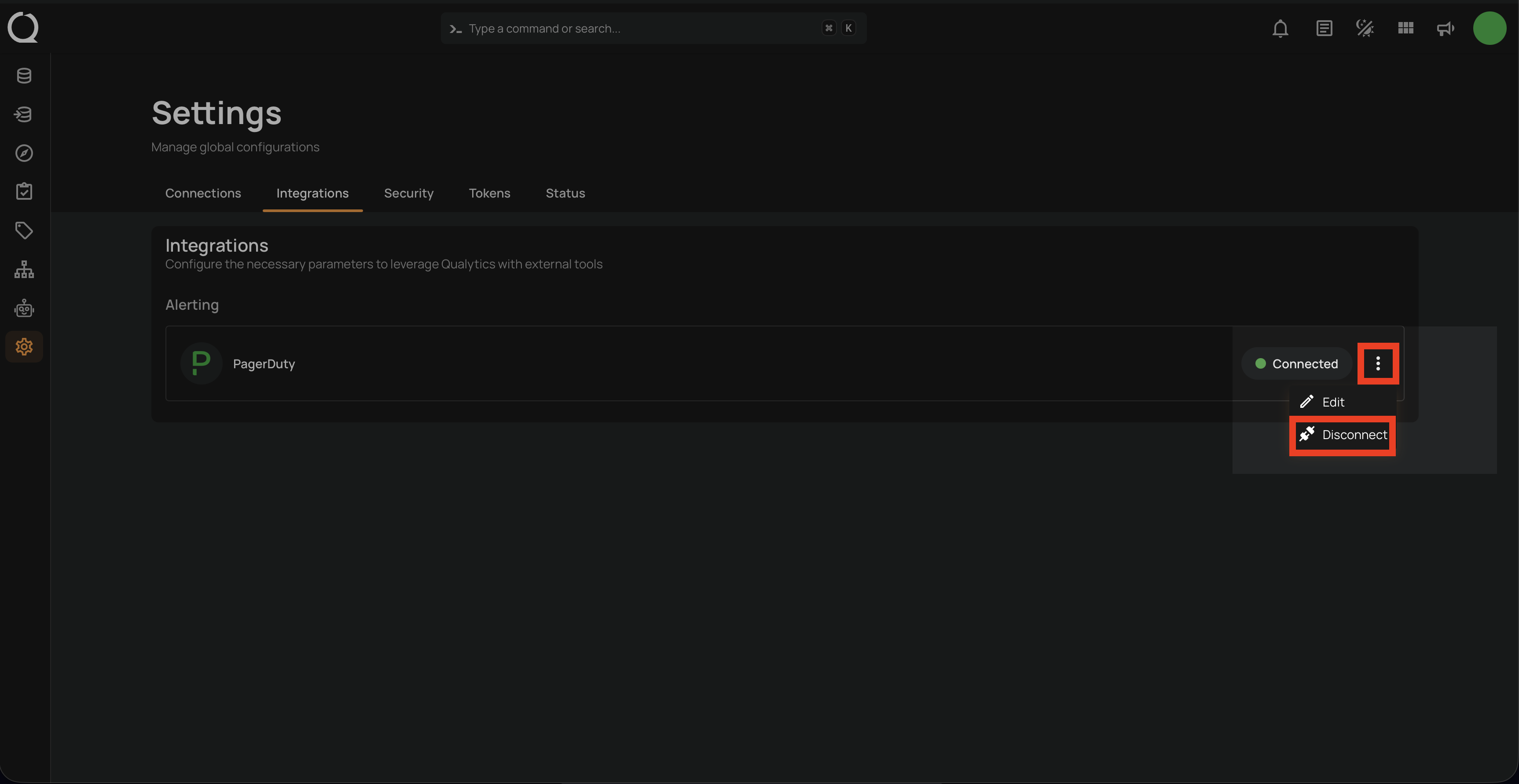Image resolution: width=1519 pixels, height=784 pixels.
Task: Click the document notes icon in header
Action: tap(1324, 28)
